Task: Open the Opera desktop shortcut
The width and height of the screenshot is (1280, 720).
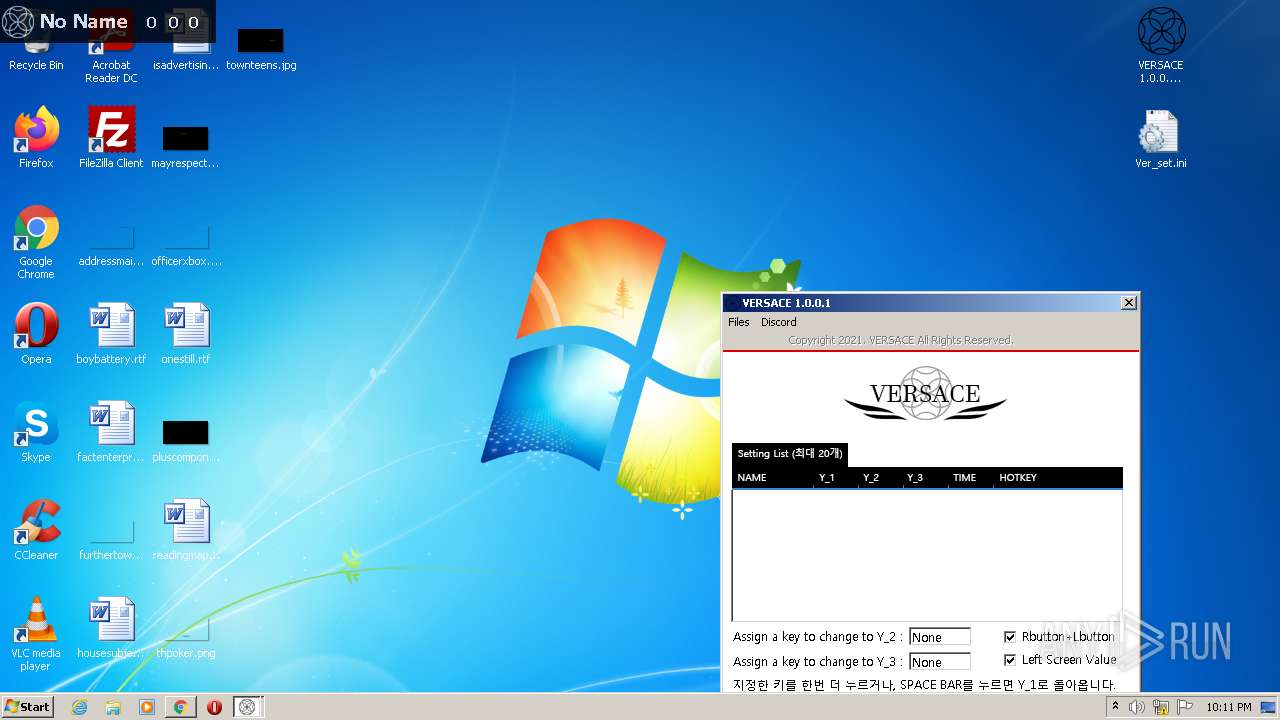Action: [36, 334]
